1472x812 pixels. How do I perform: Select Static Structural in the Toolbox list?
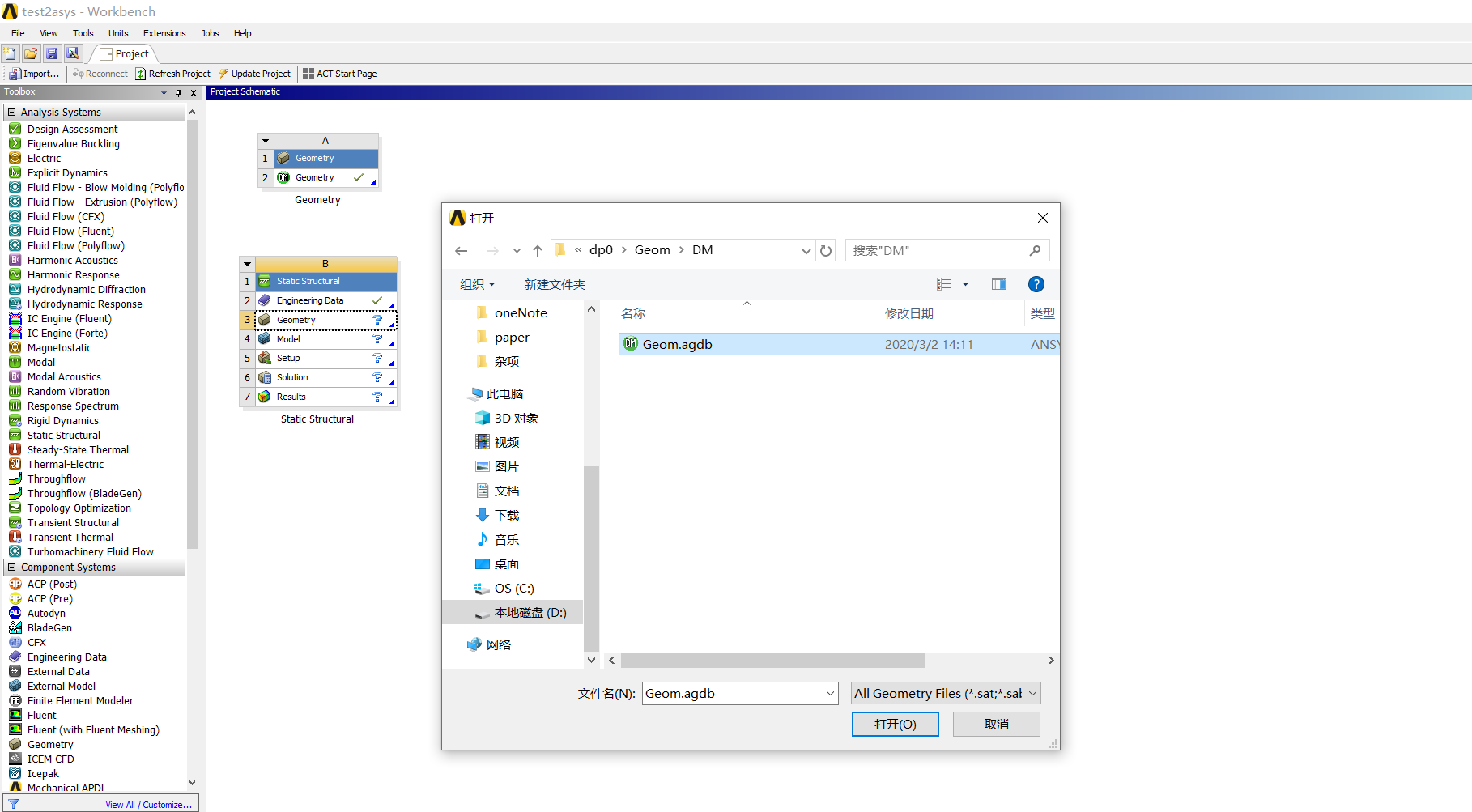64,436
